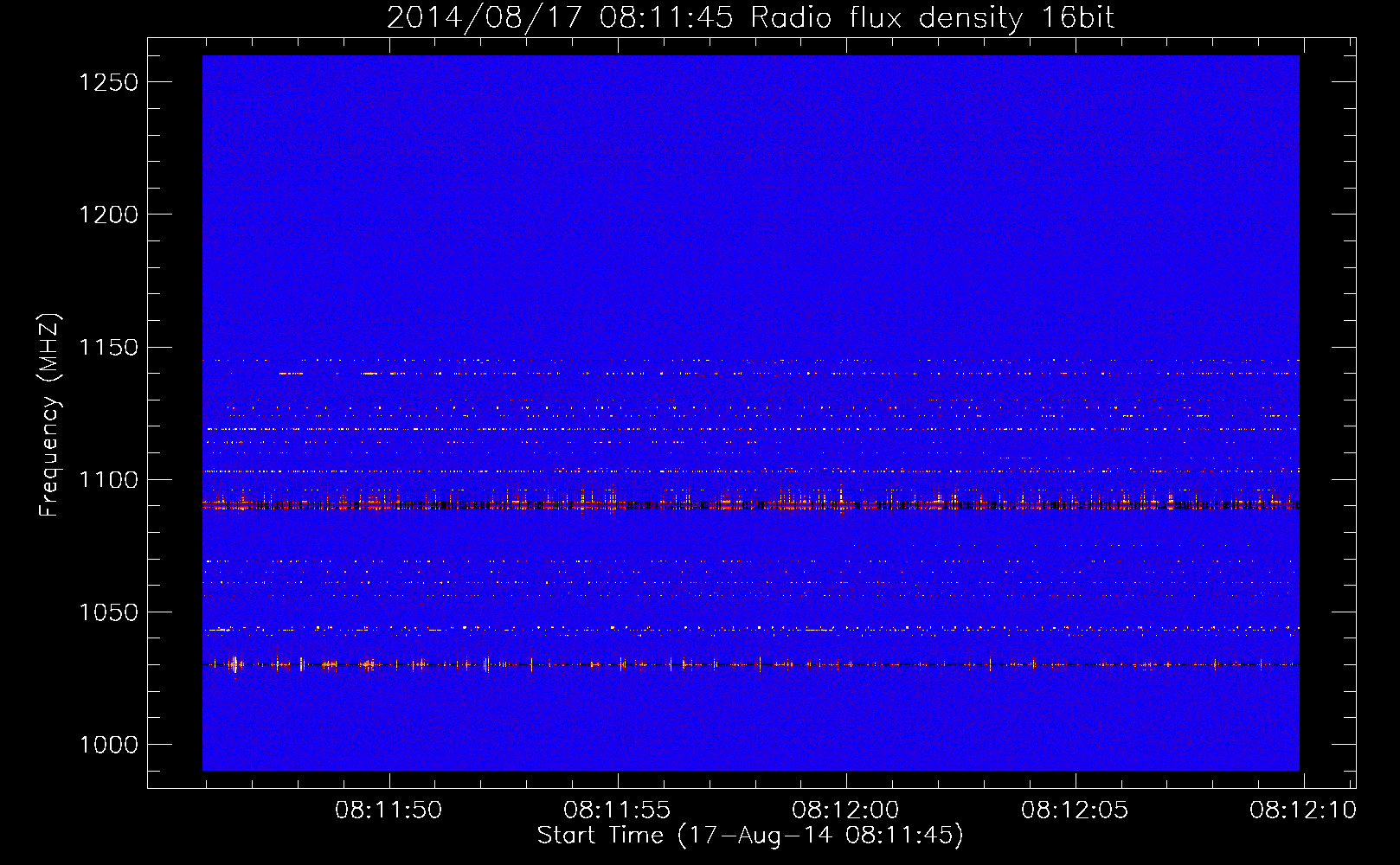Click the 1250 frequency tick label
1400x865 pixels.
[x=109, y=82]
